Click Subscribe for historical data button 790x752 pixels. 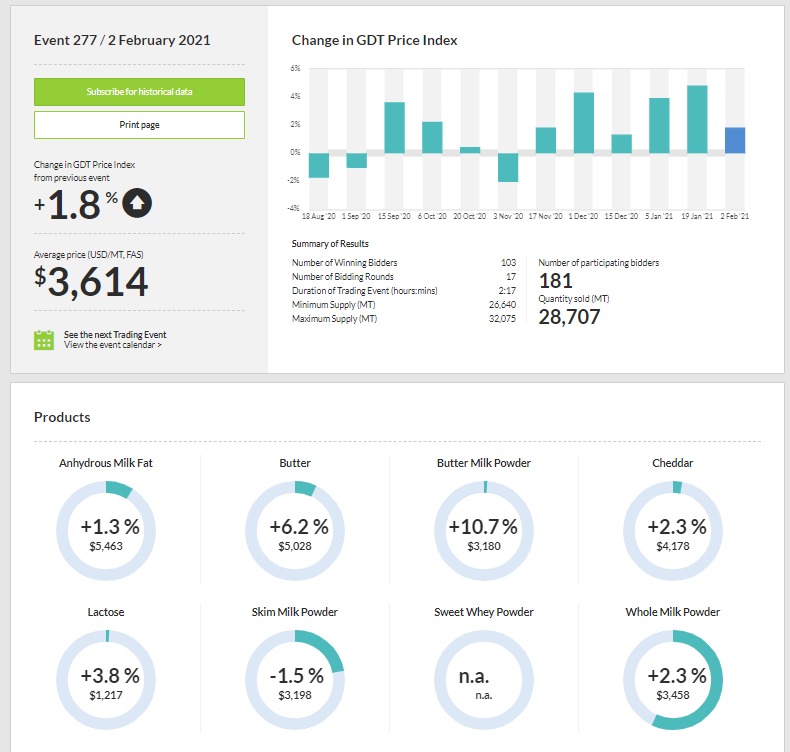point(139,92)
